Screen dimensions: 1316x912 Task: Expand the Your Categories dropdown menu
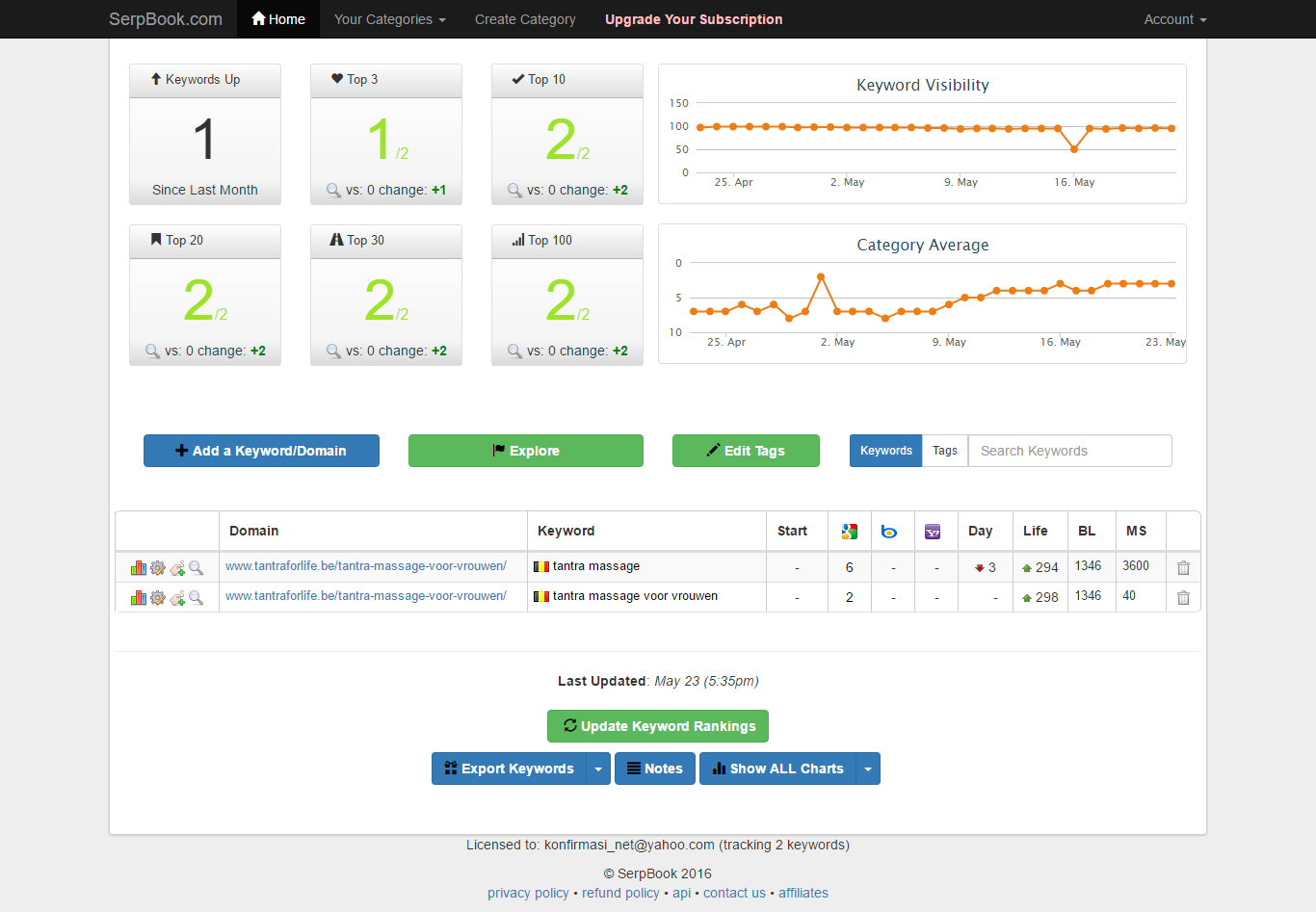[389, 19]
